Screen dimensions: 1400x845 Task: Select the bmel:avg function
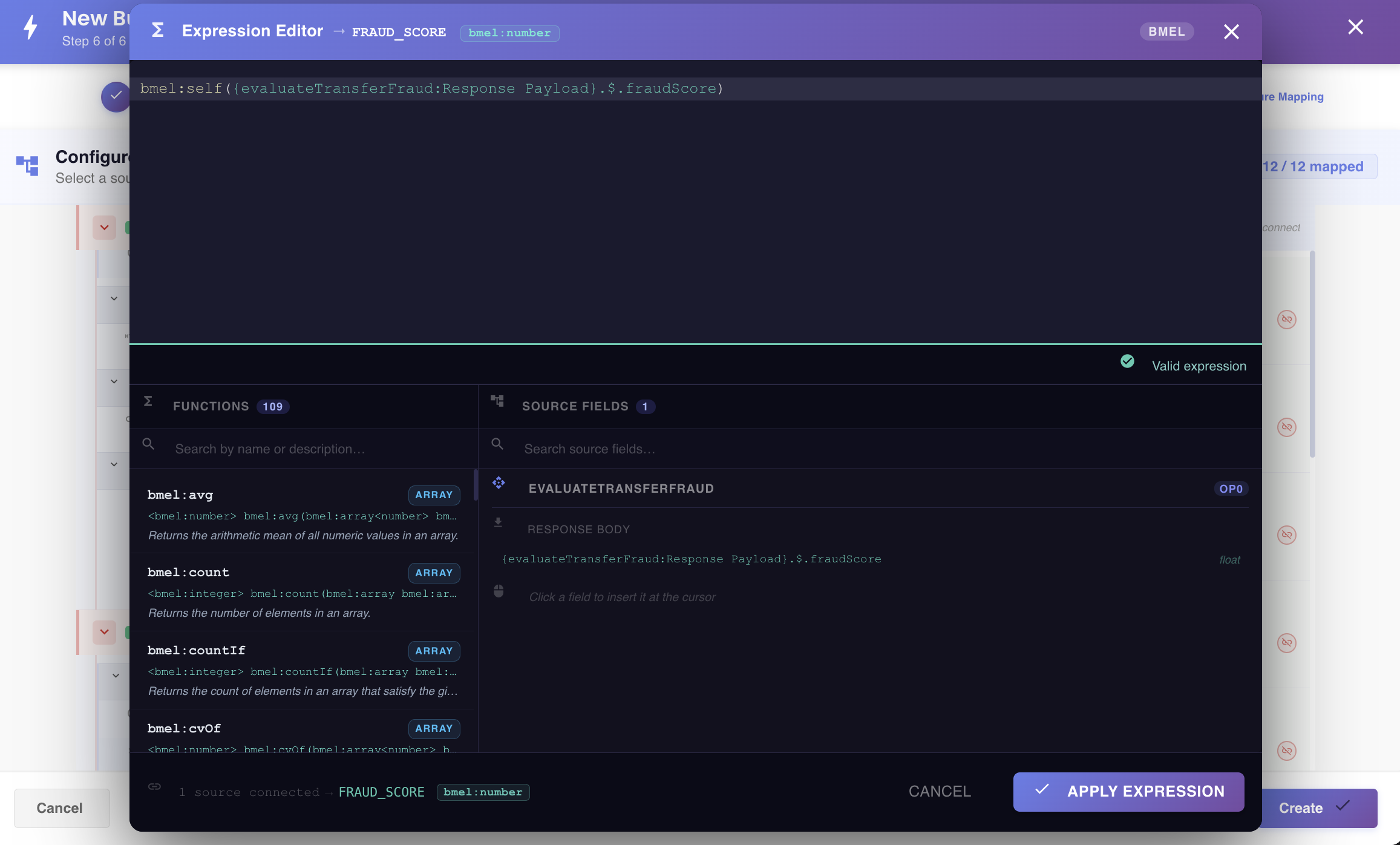pyautogui.click(x=303, y=515)
